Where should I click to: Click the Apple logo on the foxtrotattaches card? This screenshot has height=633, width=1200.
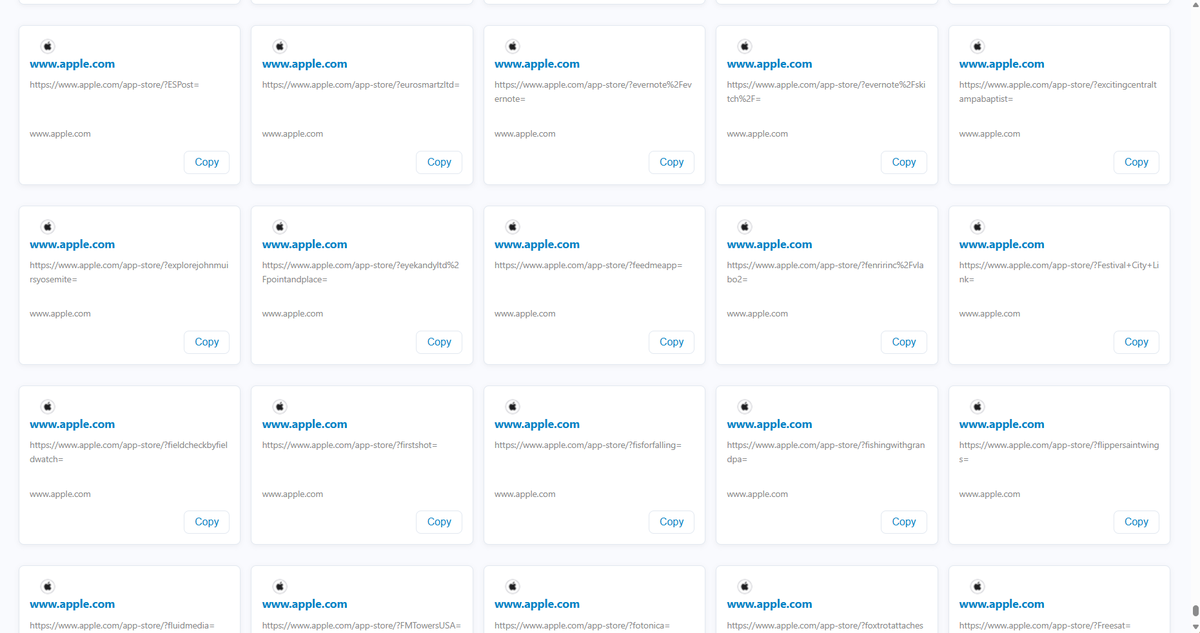pyautogui.click(x=744, y=586)
